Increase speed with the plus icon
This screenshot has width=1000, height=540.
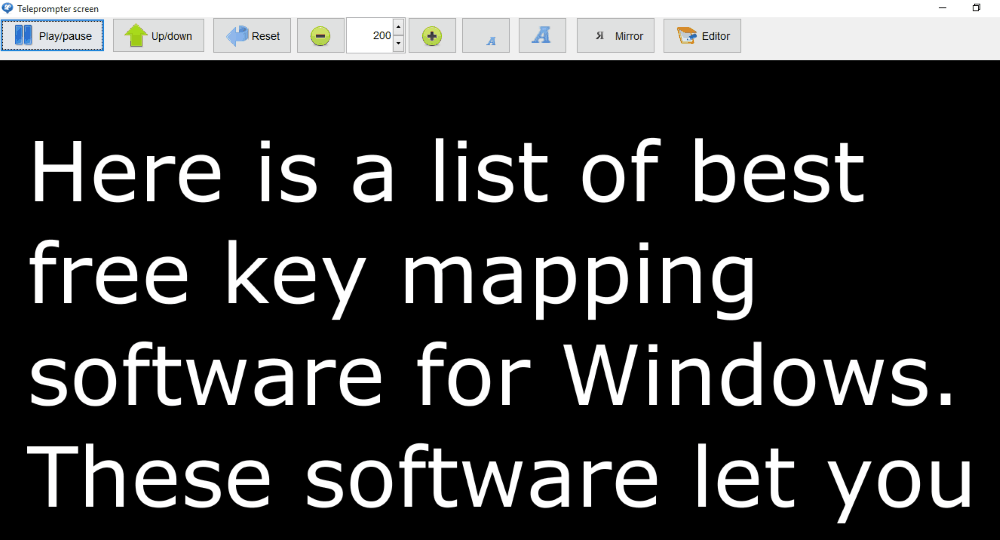tap(432, 36)
